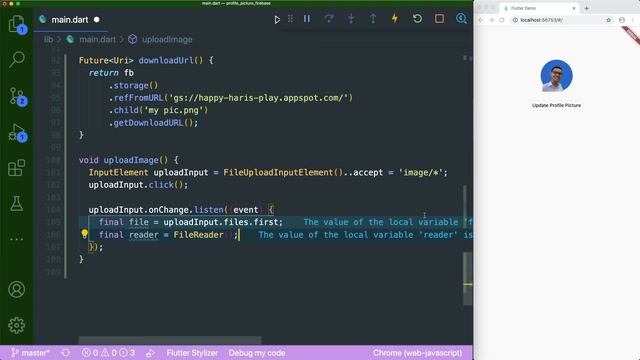
Task: Grab the debug toolbar drag handle
Action: (290, 19)
